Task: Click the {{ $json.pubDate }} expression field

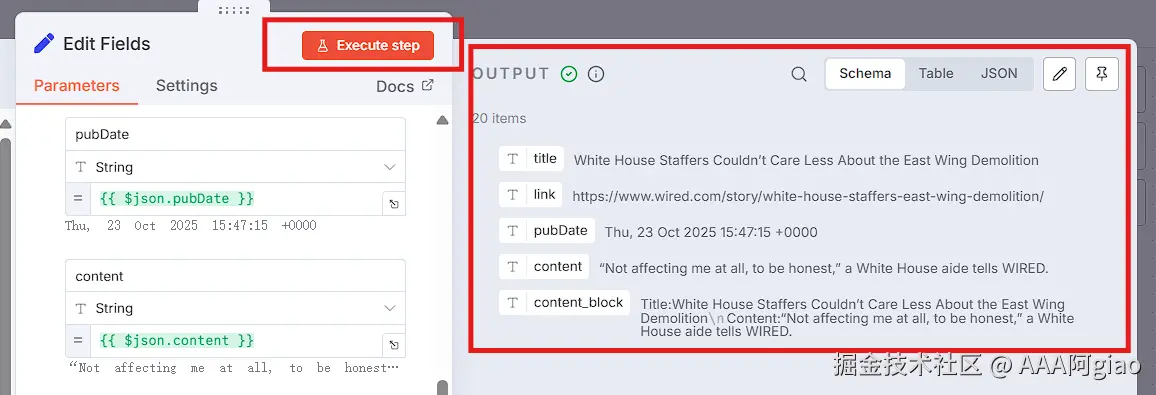Action: [x=236, y=199]
